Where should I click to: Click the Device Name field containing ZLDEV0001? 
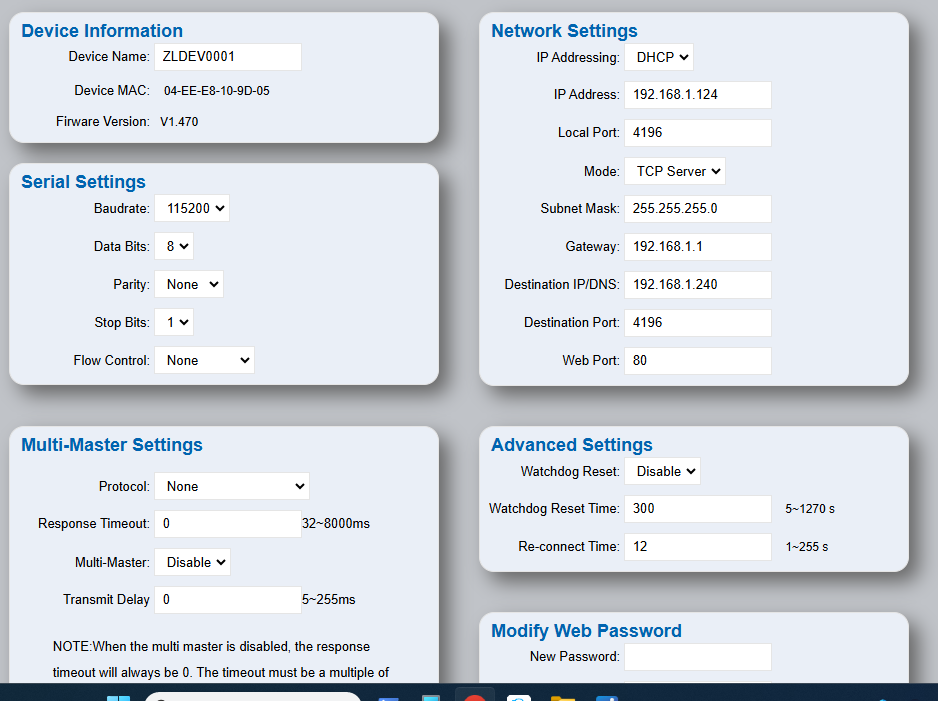228,57
